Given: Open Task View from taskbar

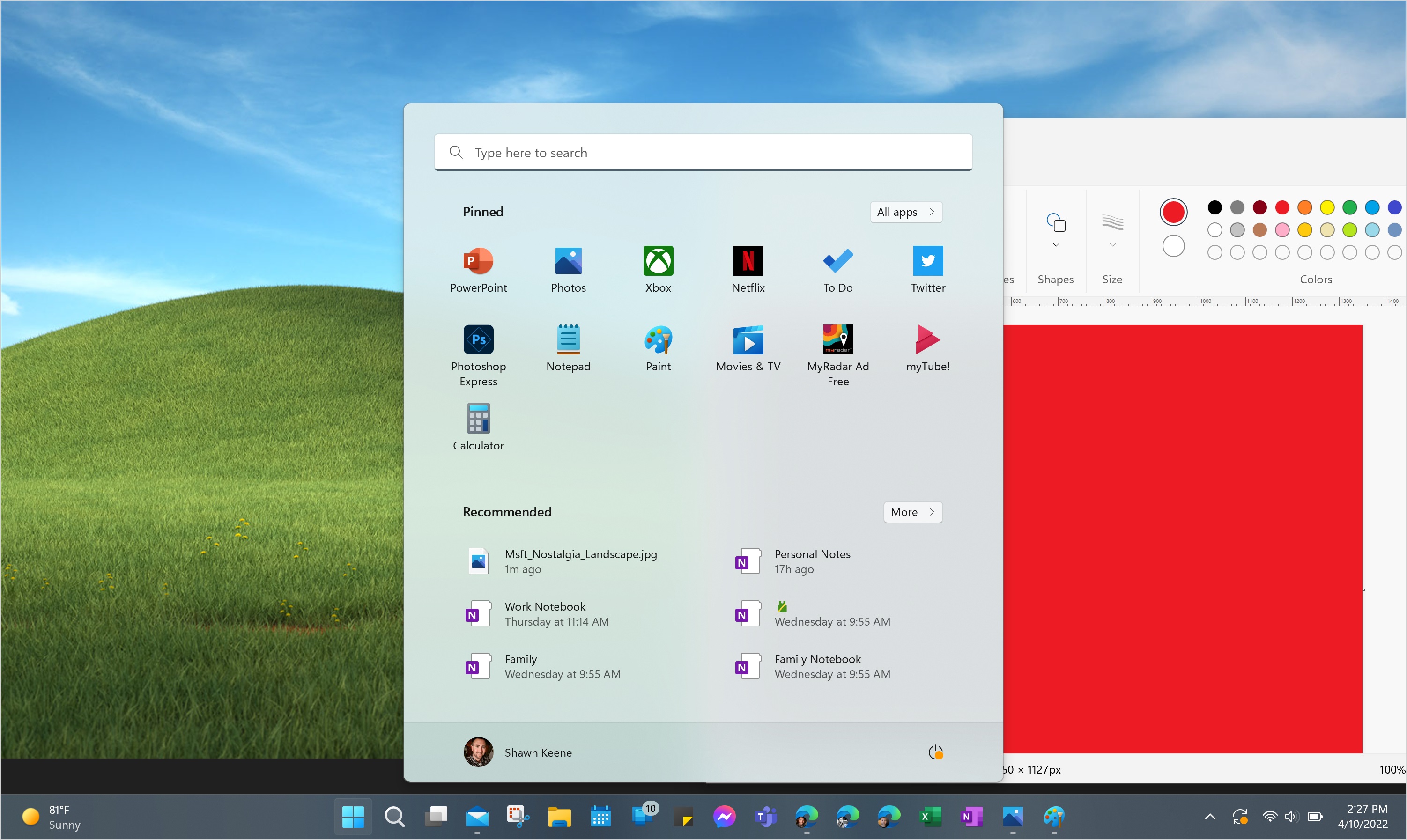Looking at the screenshot, I should pyautogui.click(x=436, y=817).
